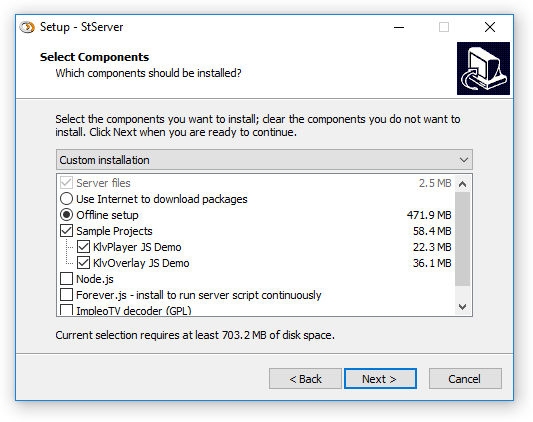Click the scrollbar up arrow in components list
Viewport: 533px width, 422px height.
coord(462,184)
